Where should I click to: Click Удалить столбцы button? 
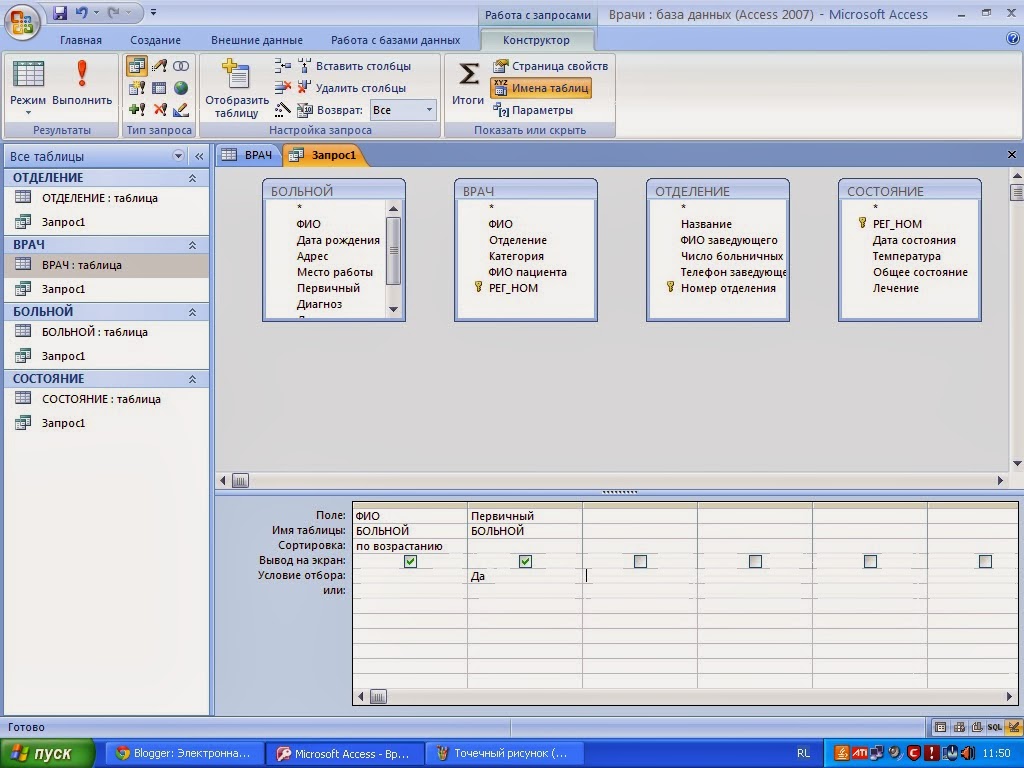[x=352, y=88]
